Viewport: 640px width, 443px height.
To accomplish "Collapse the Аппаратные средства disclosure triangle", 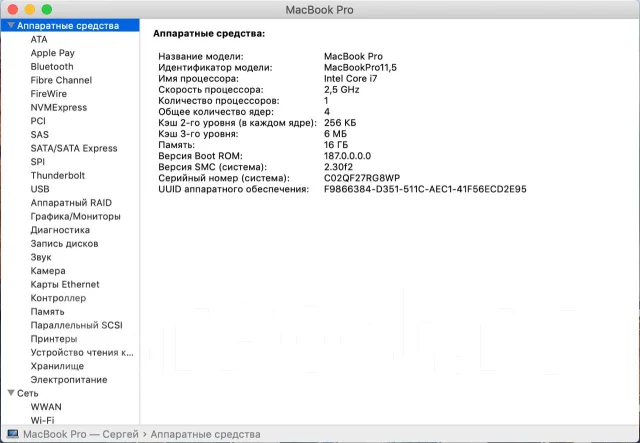I will [11, 25].
